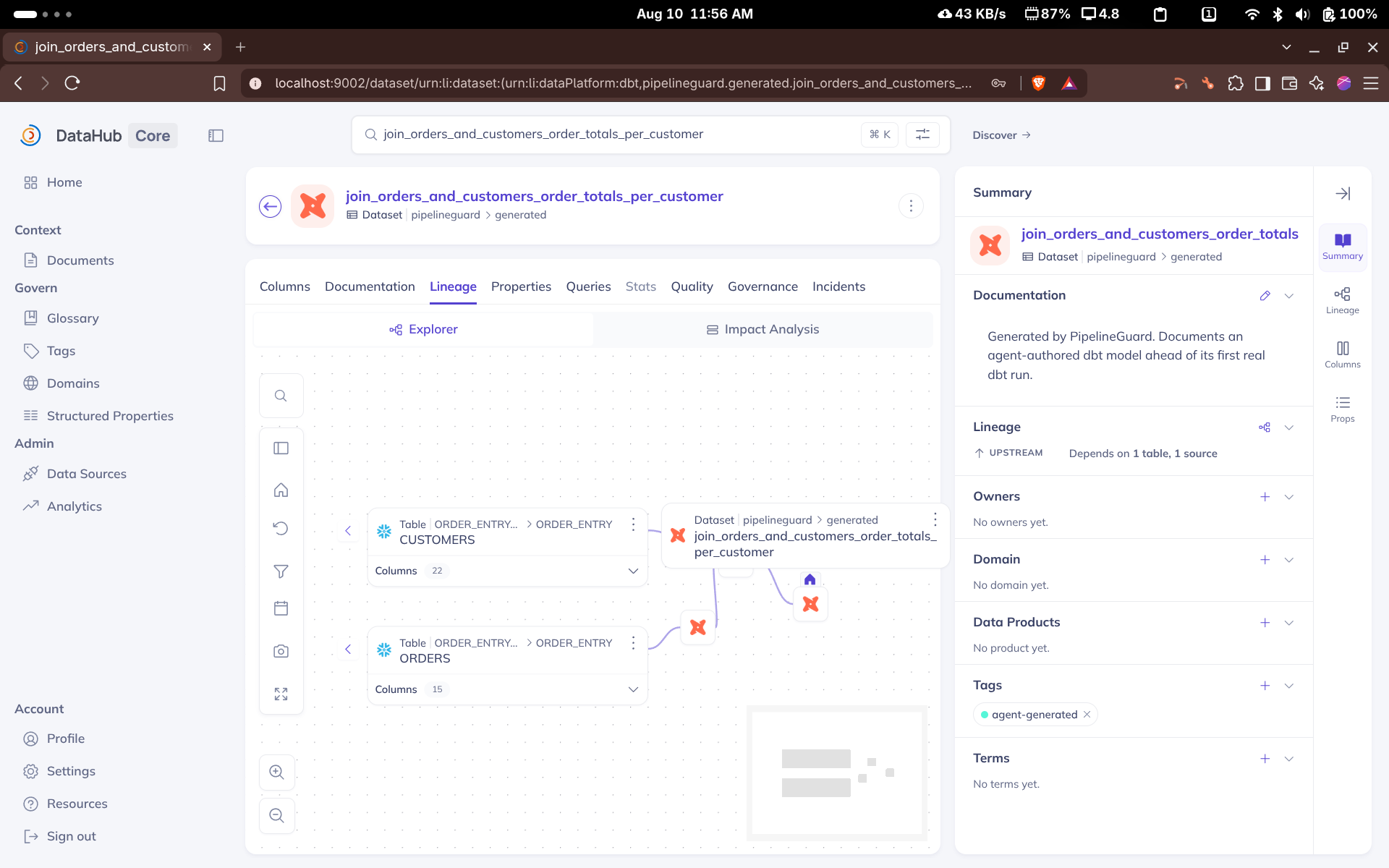Click the dbt node icon beside ORDERS
This screenshot has width=1389, height=868.
click(x=698, y=627)
